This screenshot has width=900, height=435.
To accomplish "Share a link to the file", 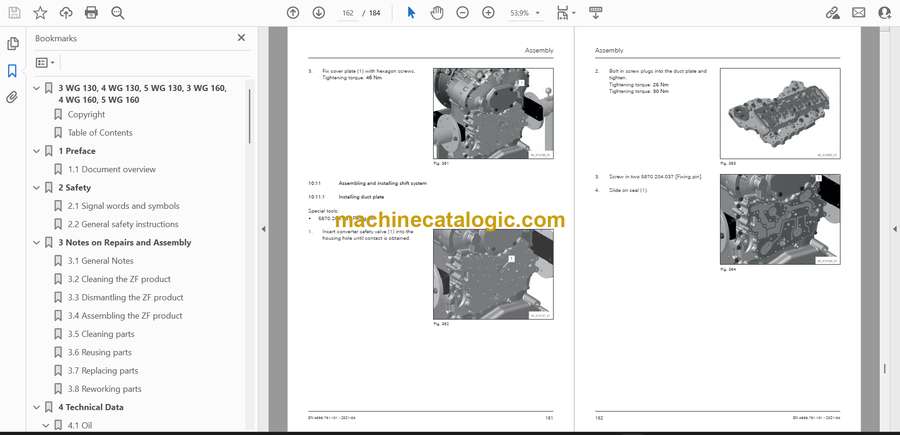I will pyautogui.click(x=832, y=13).
